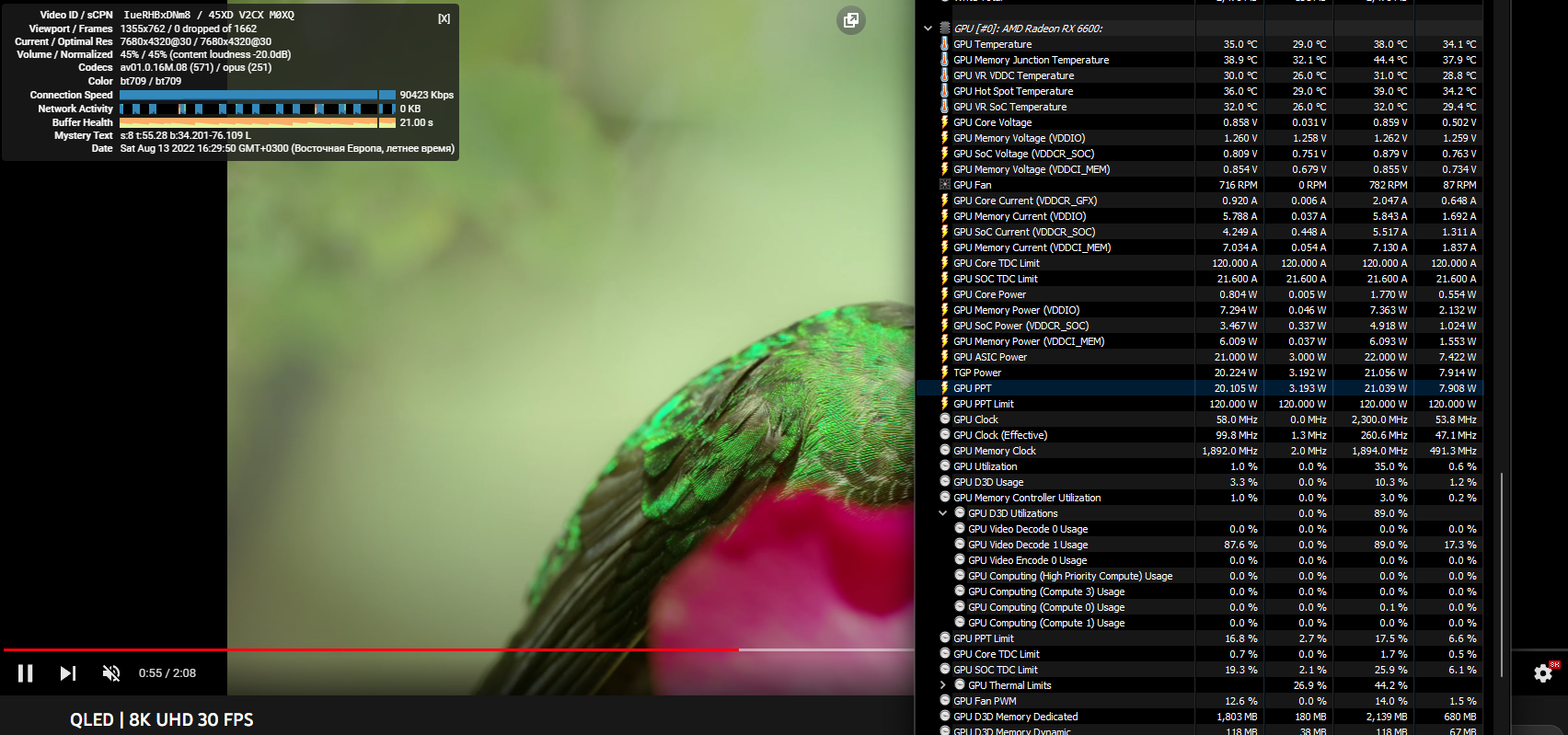The image size is (1568, 735).
Task: Click the 35.0 °C current GPU temperature value
Action: pyautogui.click(x=1240, y=44)
